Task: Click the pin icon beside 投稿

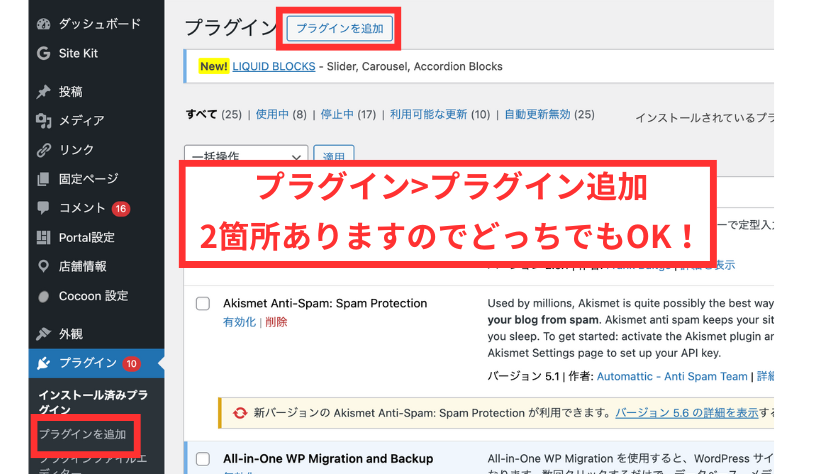Action: [x=44, y=92]
